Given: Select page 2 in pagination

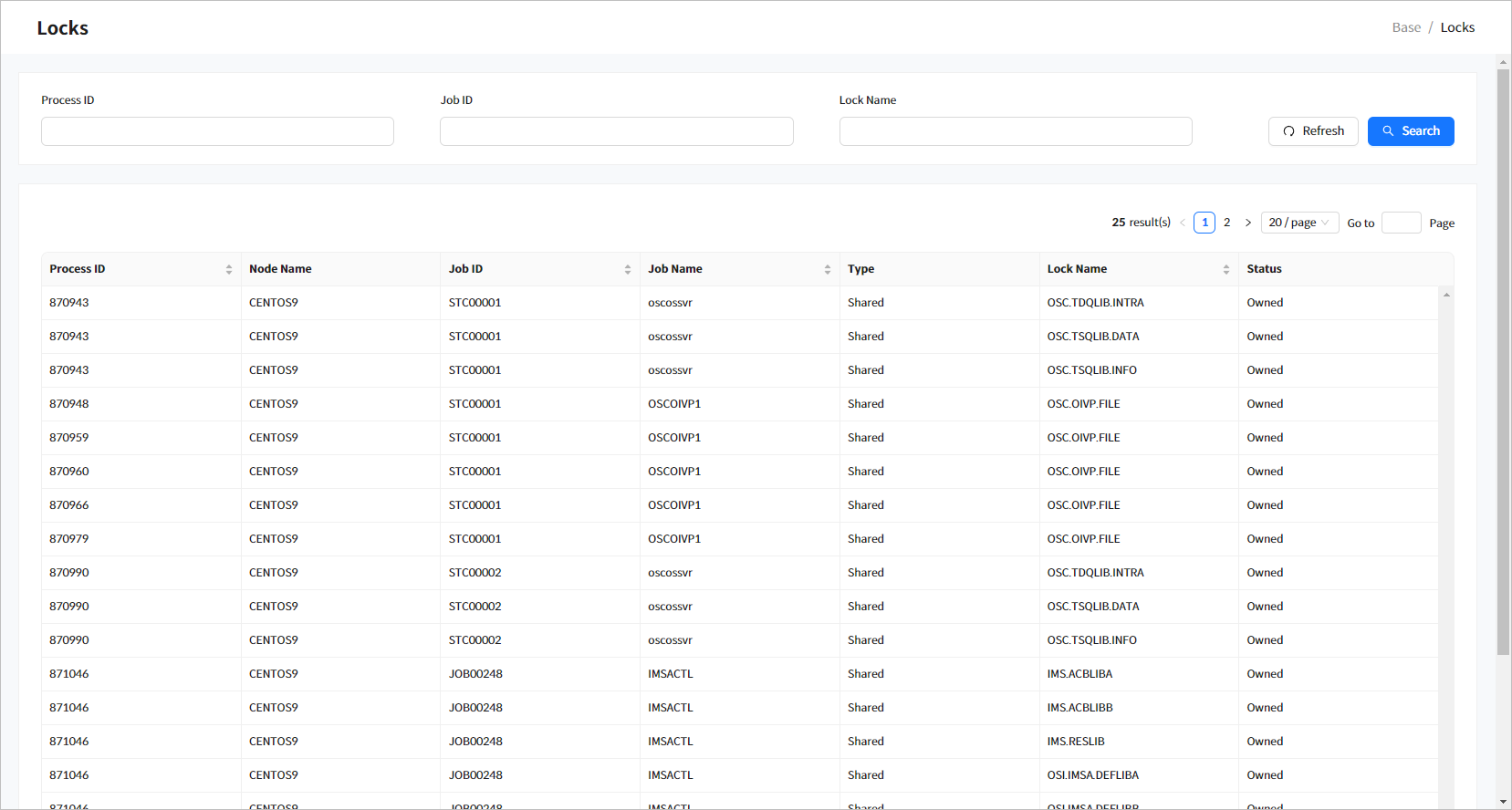Looking at the screenshot, I should tap(1227, 223).
